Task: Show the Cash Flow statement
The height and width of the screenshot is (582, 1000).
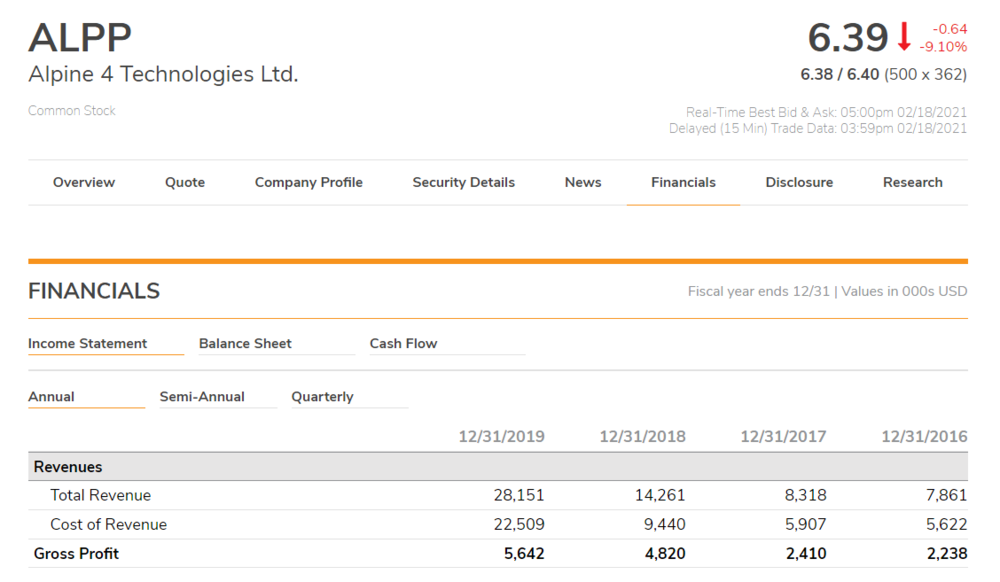Action: click(x=403, y=343)
